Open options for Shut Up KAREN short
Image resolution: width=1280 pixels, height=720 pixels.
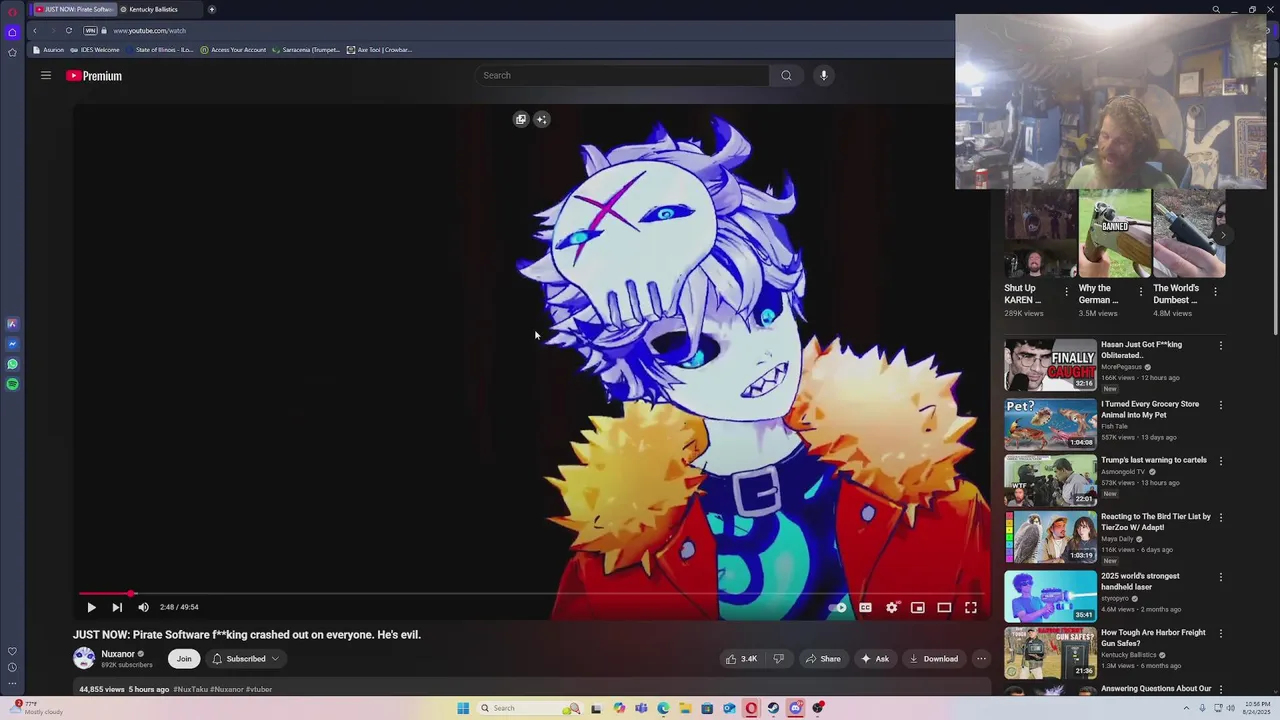[x=1066, y=292]
